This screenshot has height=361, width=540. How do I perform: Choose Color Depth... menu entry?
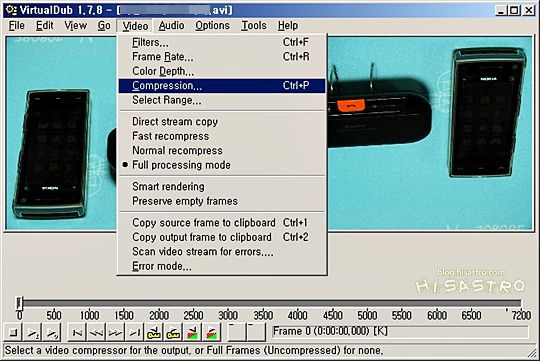coord(222,71)
